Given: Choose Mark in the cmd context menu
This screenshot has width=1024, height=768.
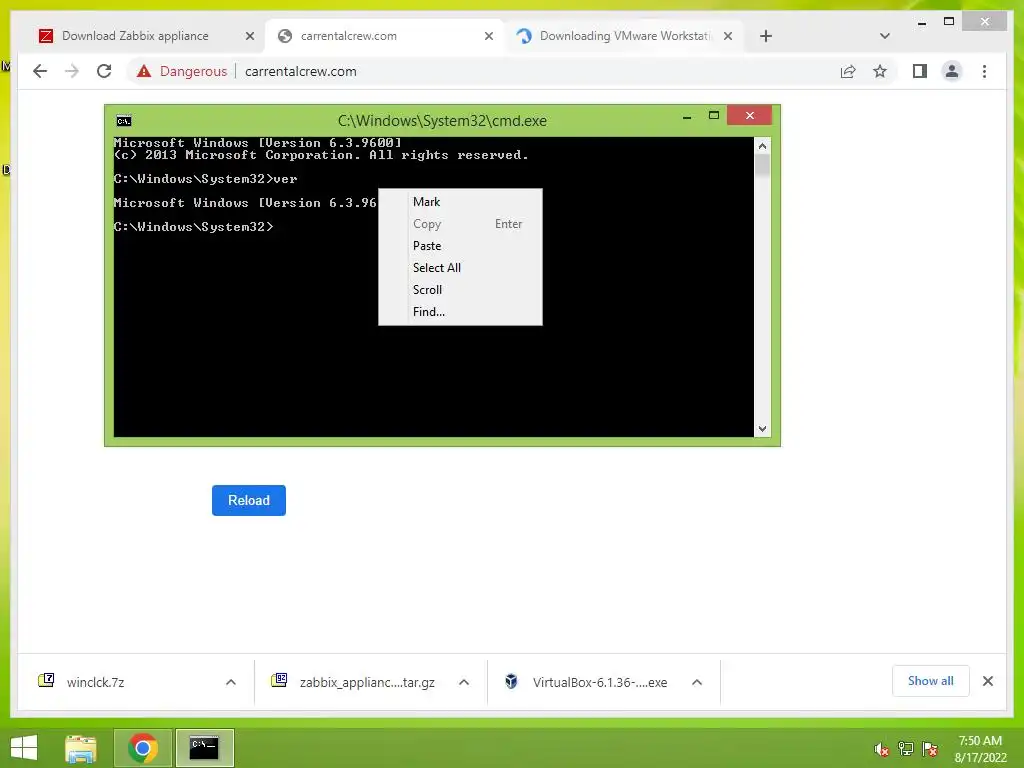Looking at the screenshot, I should [460, 202].
